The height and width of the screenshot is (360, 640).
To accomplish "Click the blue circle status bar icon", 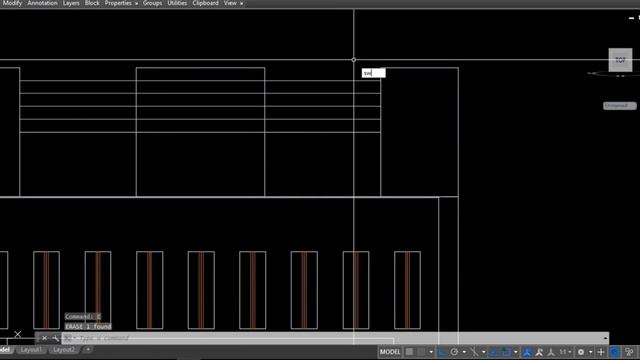I will tap(614, 351).
